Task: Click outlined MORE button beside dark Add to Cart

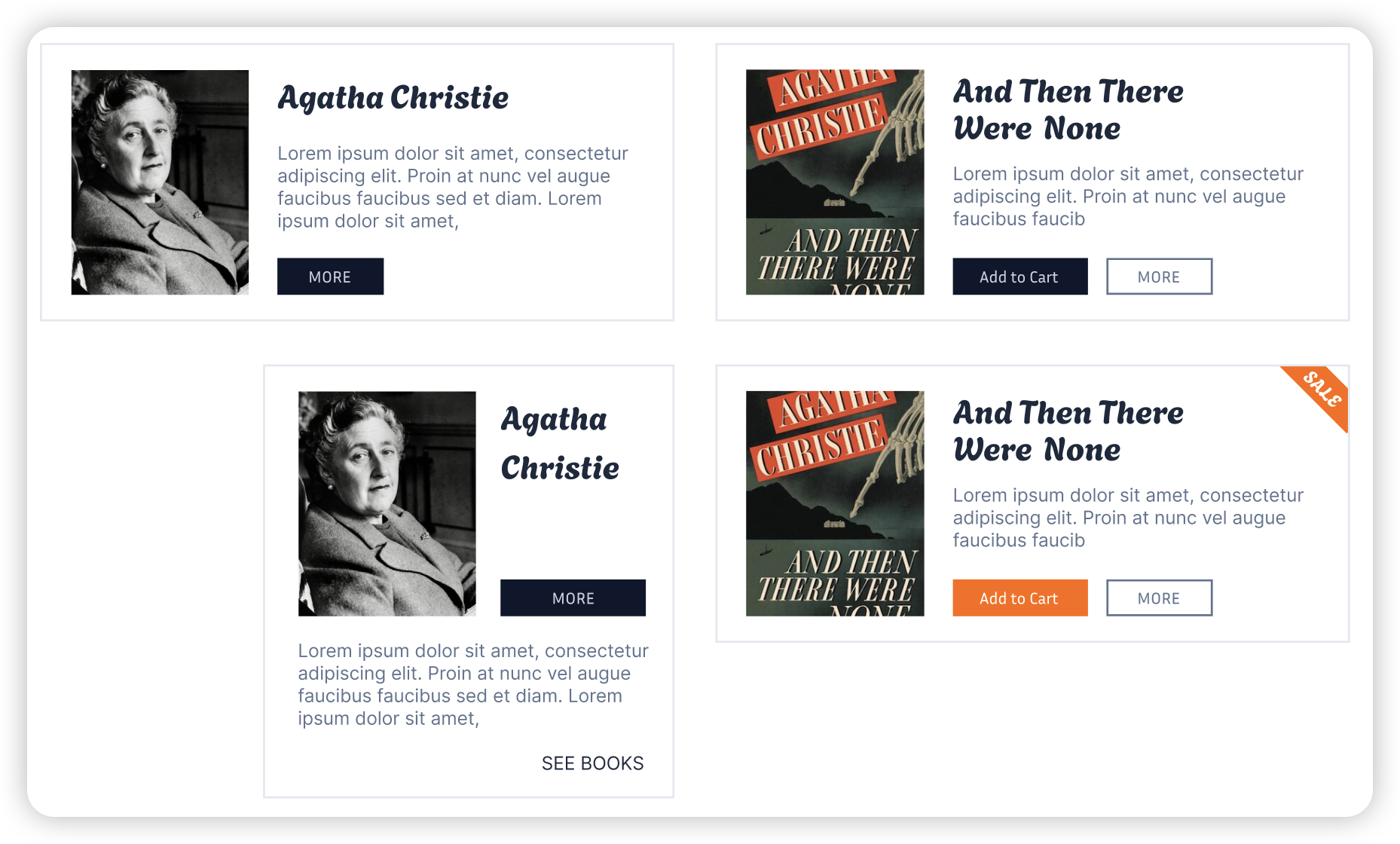Action: click(1159, 277)
